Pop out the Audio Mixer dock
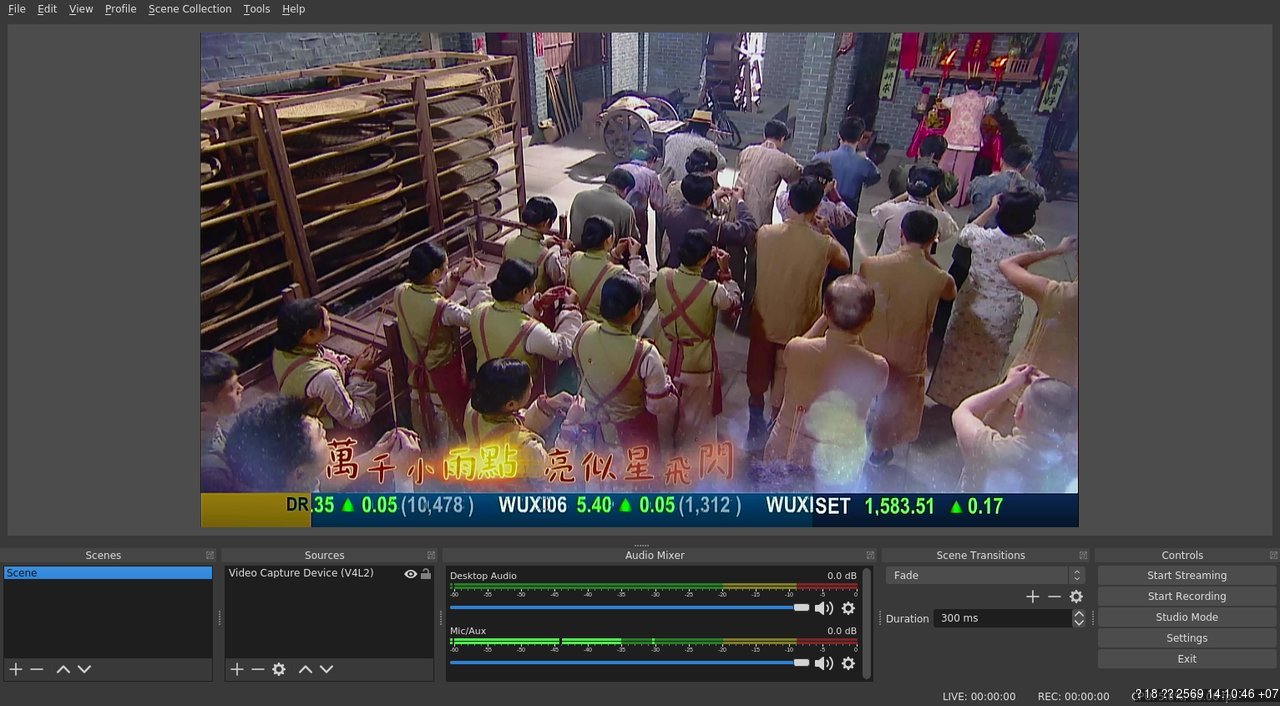 tap(869, 555)
